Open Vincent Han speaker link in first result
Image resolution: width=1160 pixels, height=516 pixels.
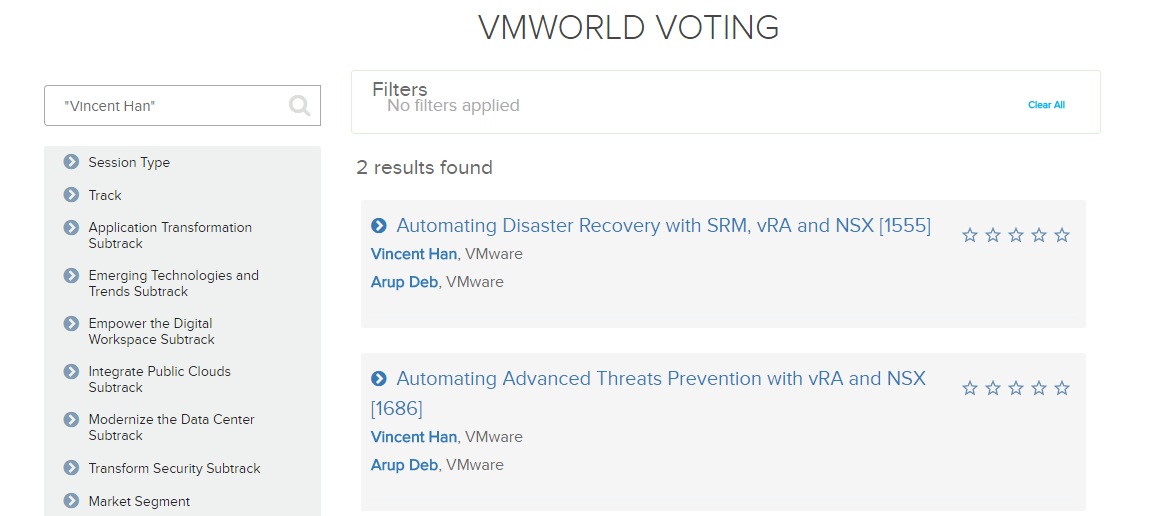(x=414, y=254)
